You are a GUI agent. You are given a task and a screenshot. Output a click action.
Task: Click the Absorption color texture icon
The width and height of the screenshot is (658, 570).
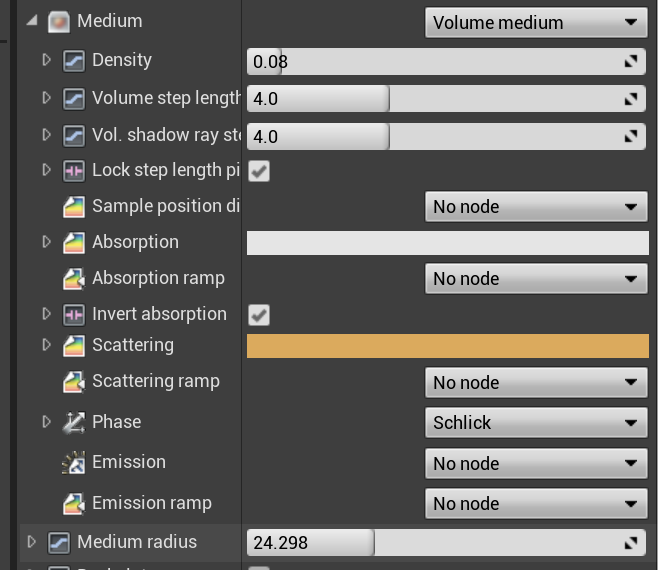[x=74, y=242]
